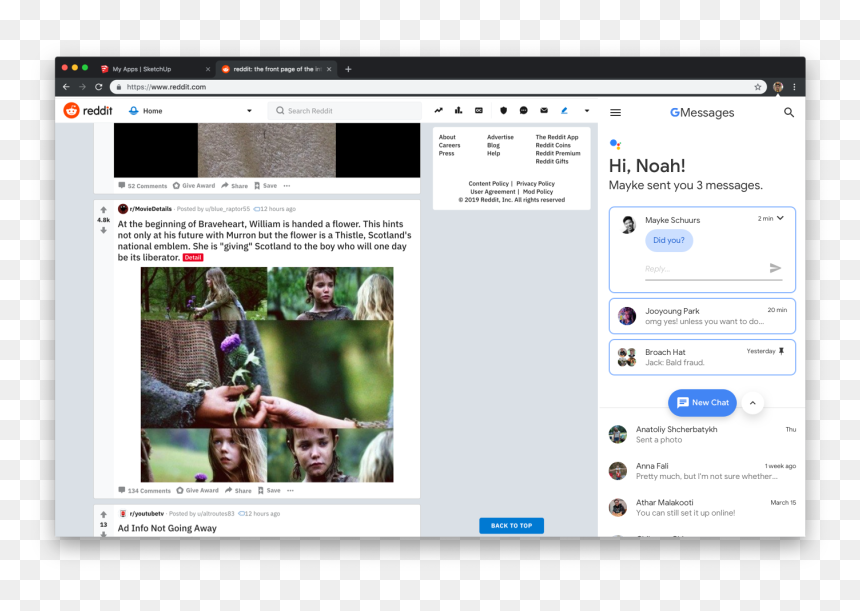Open the Reddit chat bubble icon

(524, 110)
